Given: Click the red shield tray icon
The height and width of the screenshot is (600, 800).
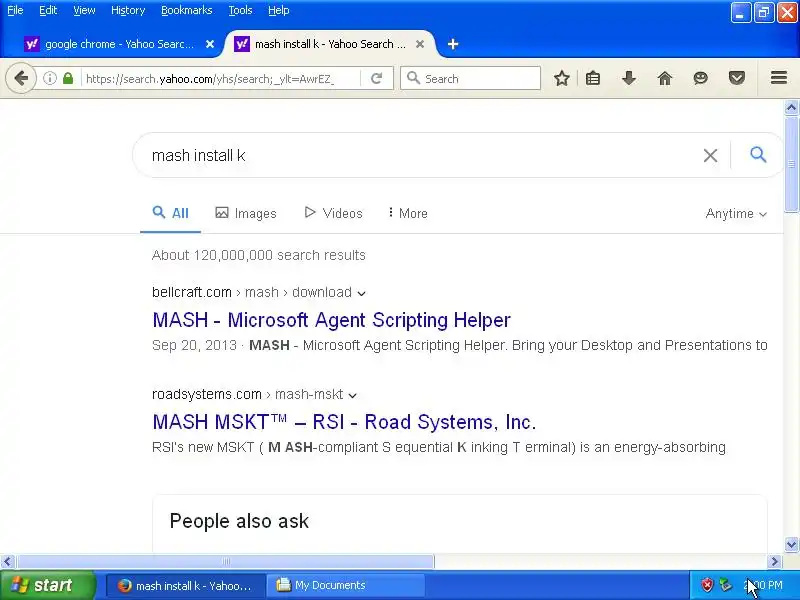Looking at the screenshot, I should (x=707, y=585).
